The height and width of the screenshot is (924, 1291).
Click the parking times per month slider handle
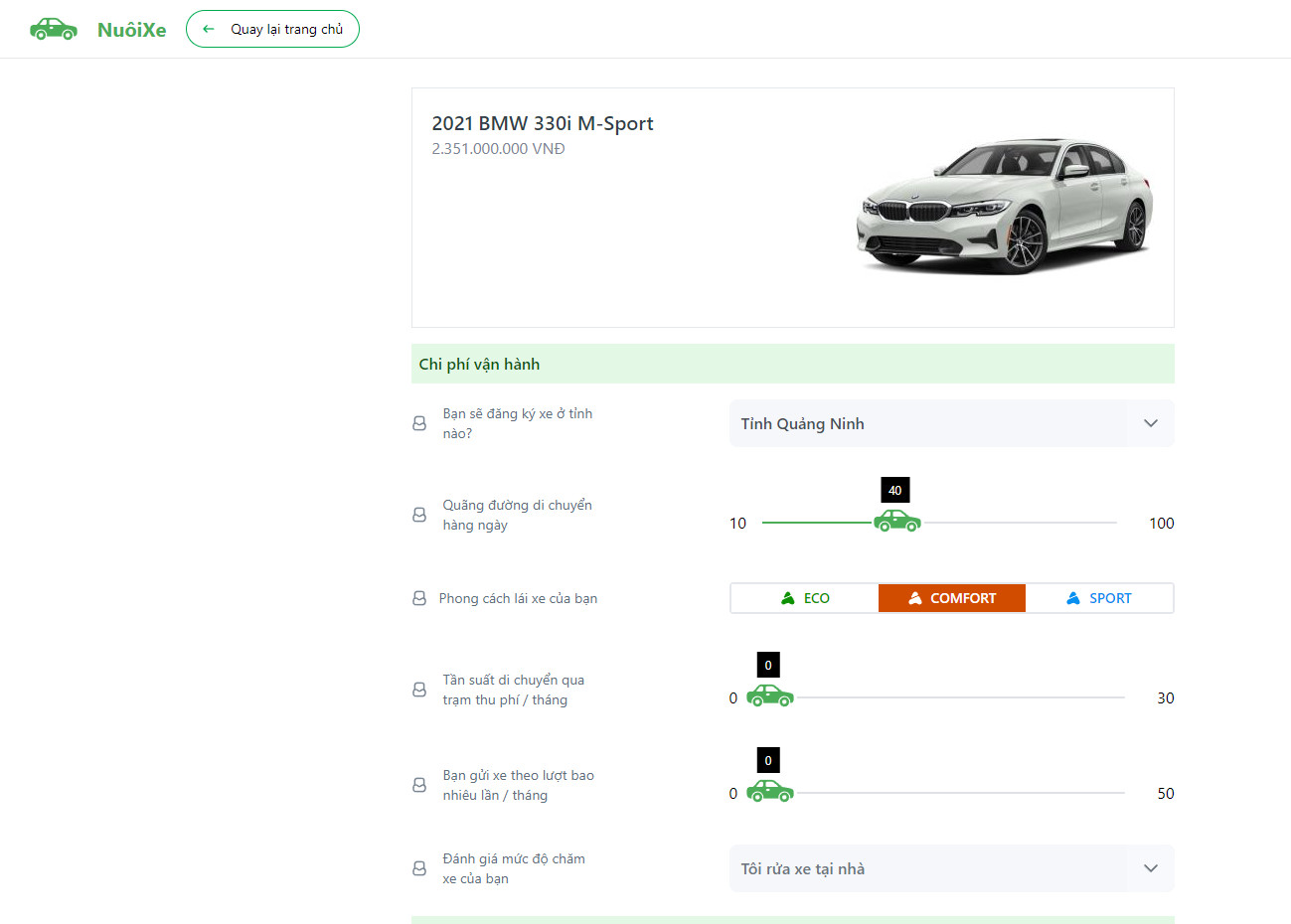770,791
